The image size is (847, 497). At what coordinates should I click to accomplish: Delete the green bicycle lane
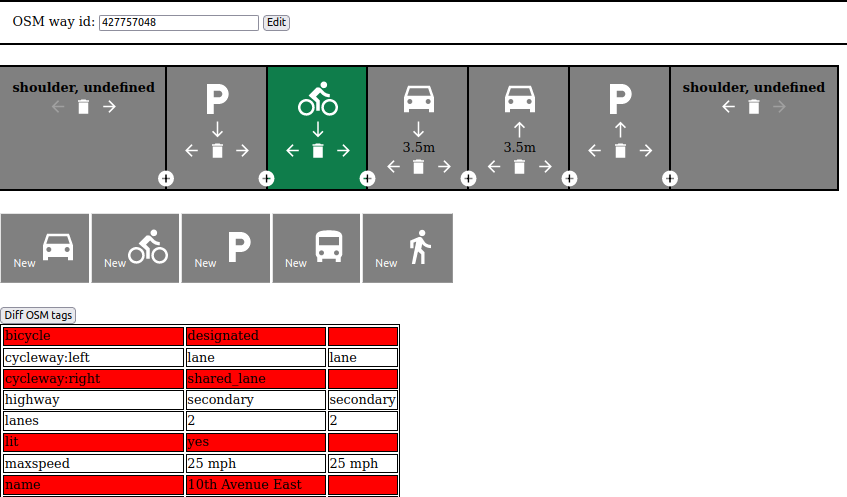[318, 151]
